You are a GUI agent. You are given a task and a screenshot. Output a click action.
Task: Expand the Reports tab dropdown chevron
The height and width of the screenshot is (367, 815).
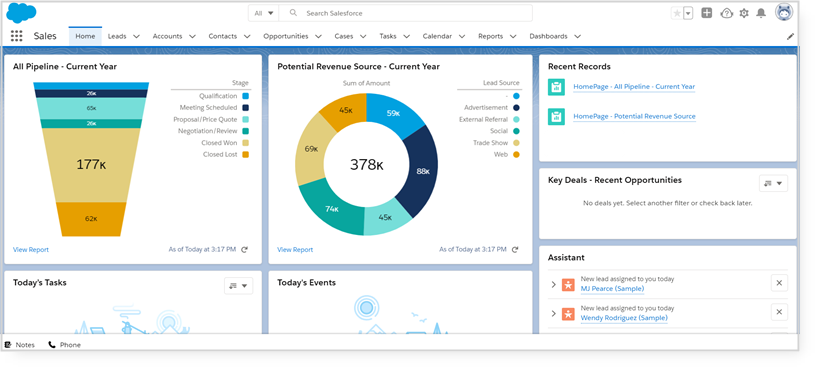(x=513, y=36)
